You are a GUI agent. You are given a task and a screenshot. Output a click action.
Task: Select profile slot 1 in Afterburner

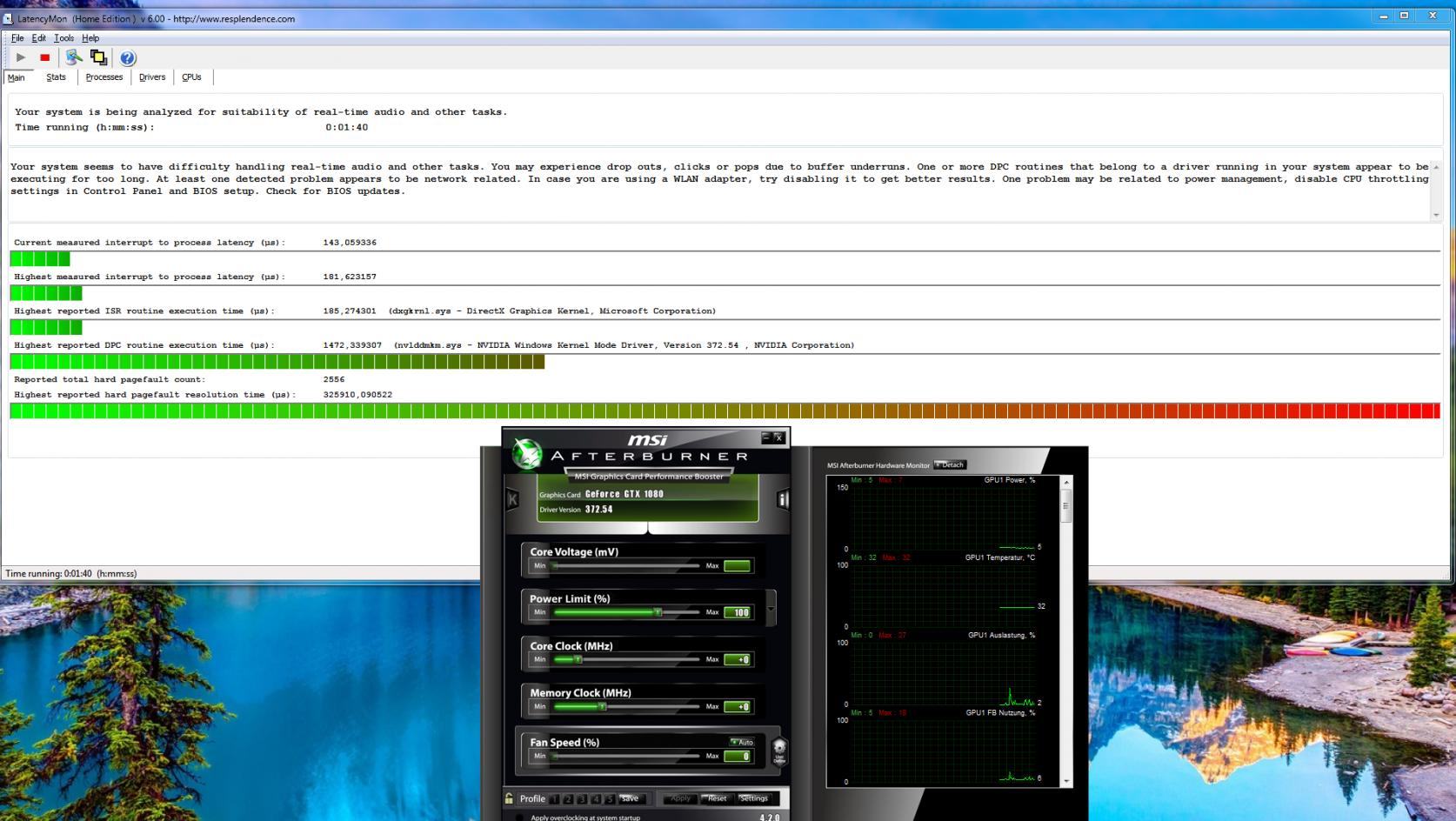pos(554,798)
